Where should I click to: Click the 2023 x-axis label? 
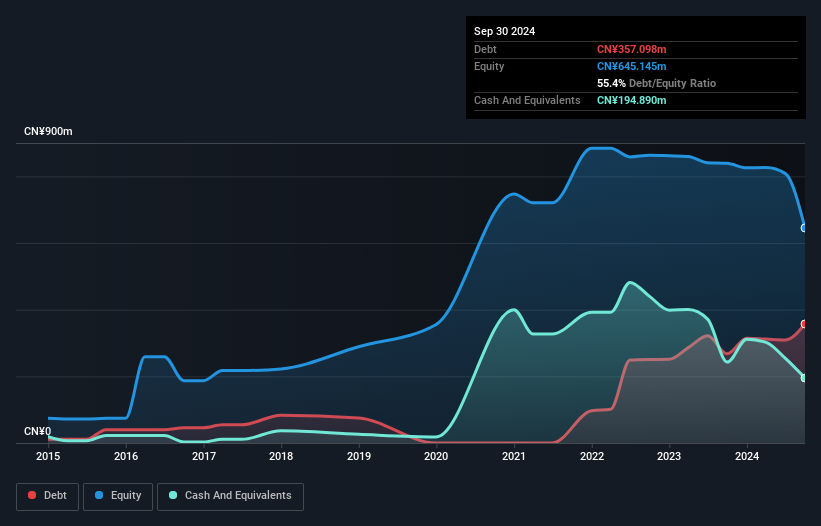[669, 456]
